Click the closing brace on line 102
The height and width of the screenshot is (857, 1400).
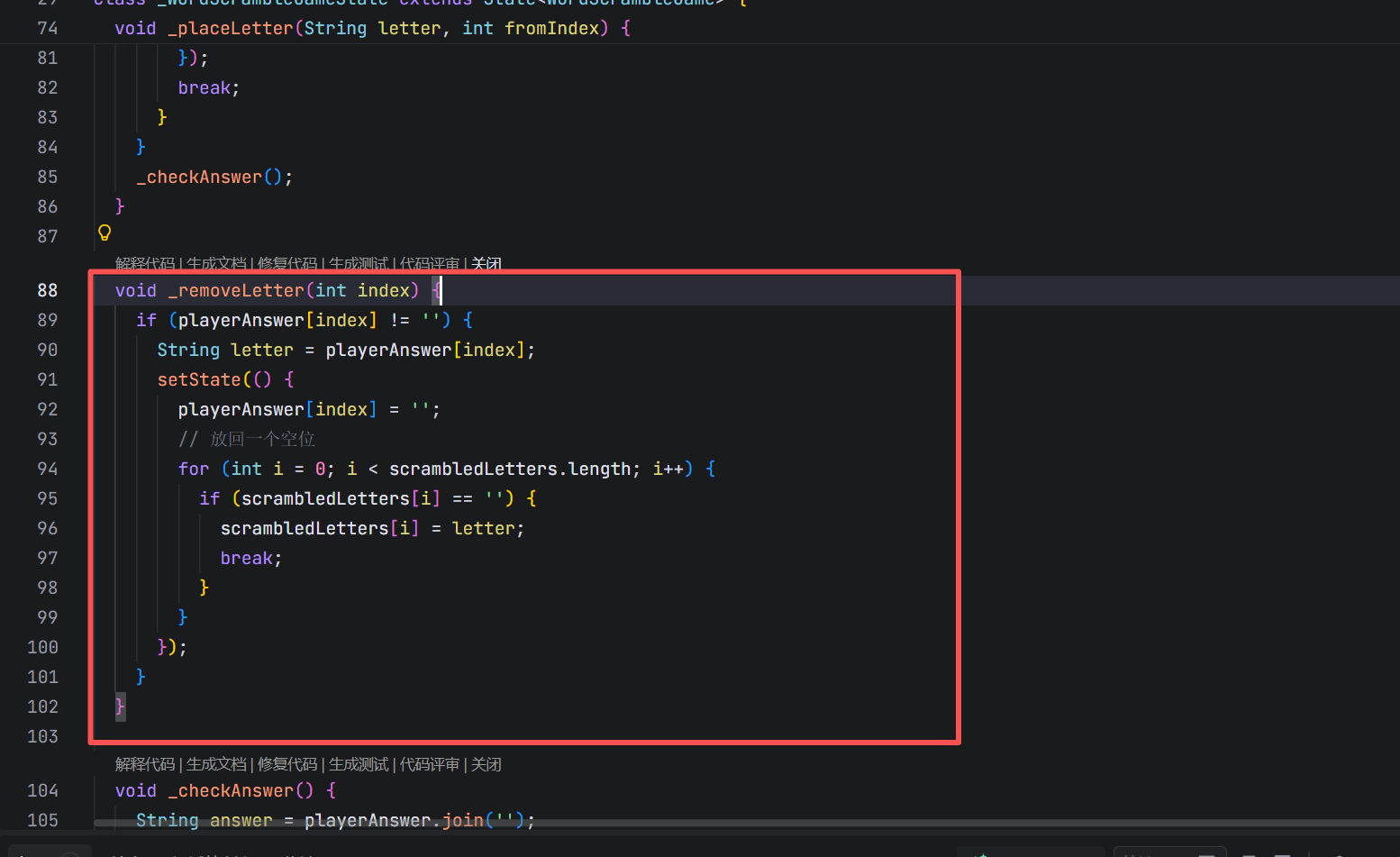(x=120, y=706)
